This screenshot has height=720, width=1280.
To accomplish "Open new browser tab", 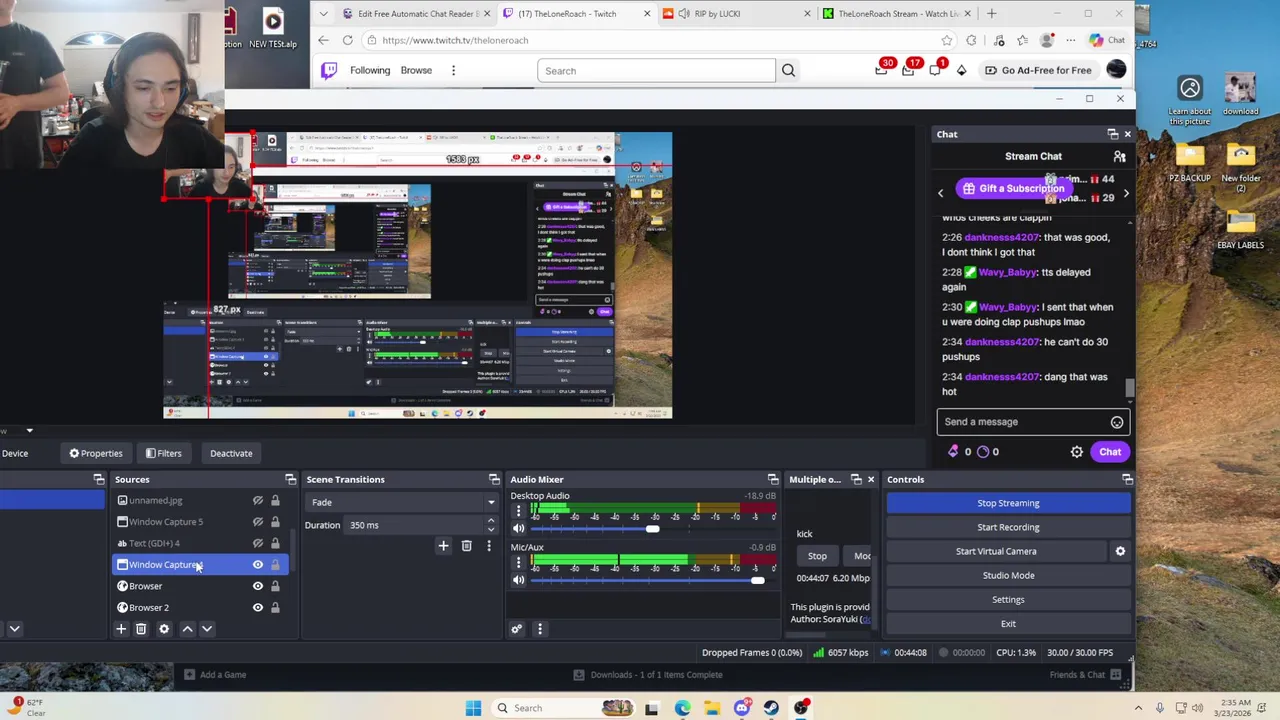I will click(991, 14).
